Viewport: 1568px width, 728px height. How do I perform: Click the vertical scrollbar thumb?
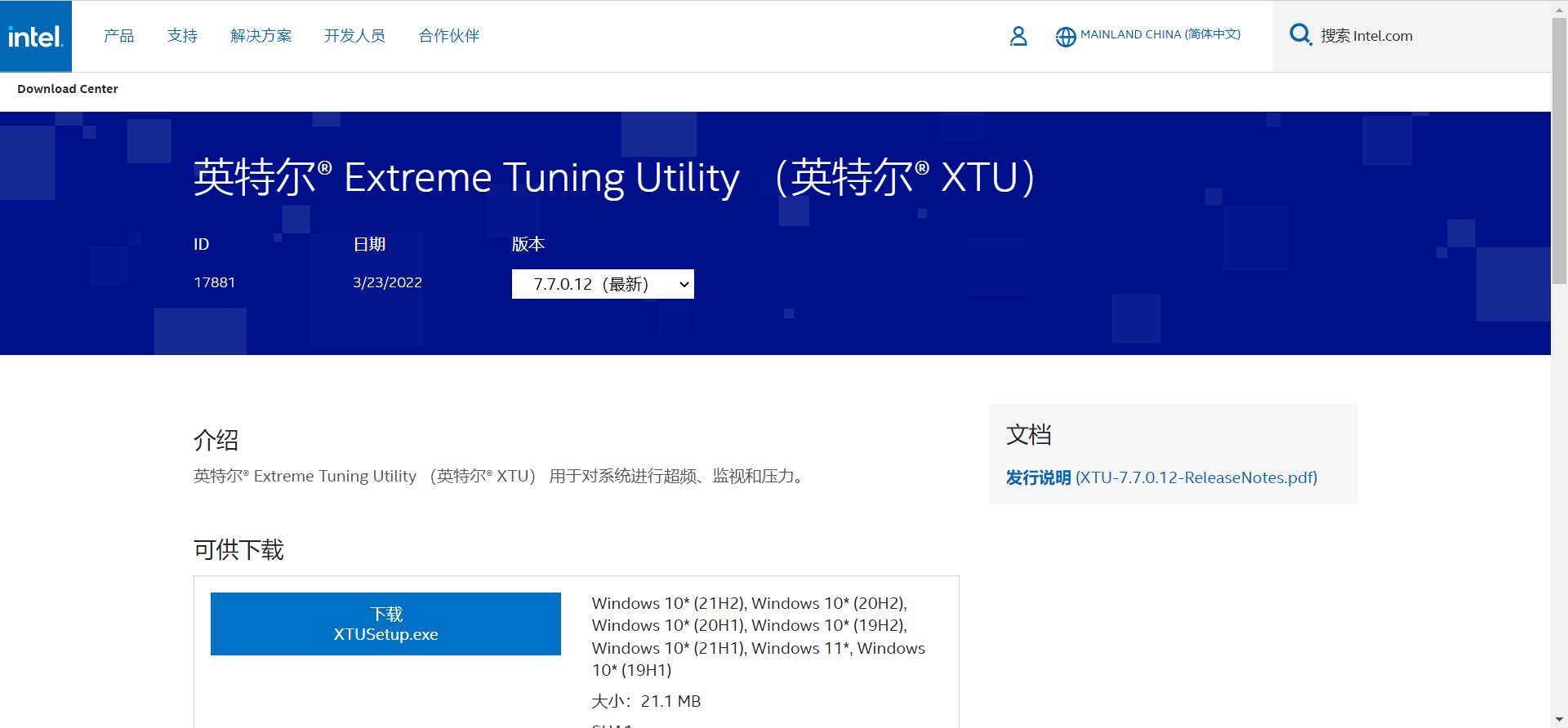tap(1559, 150)
